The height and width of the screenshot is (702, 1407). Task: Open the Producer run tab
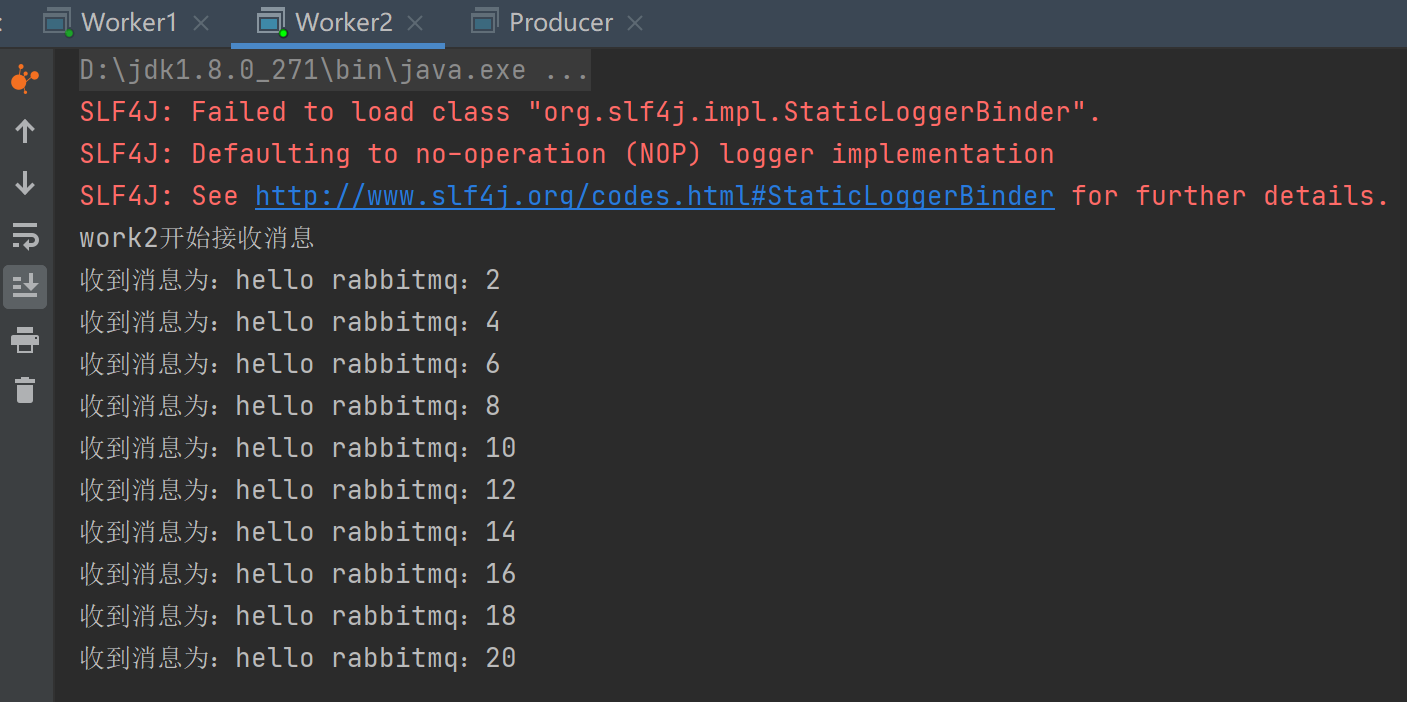pos(561,22)
